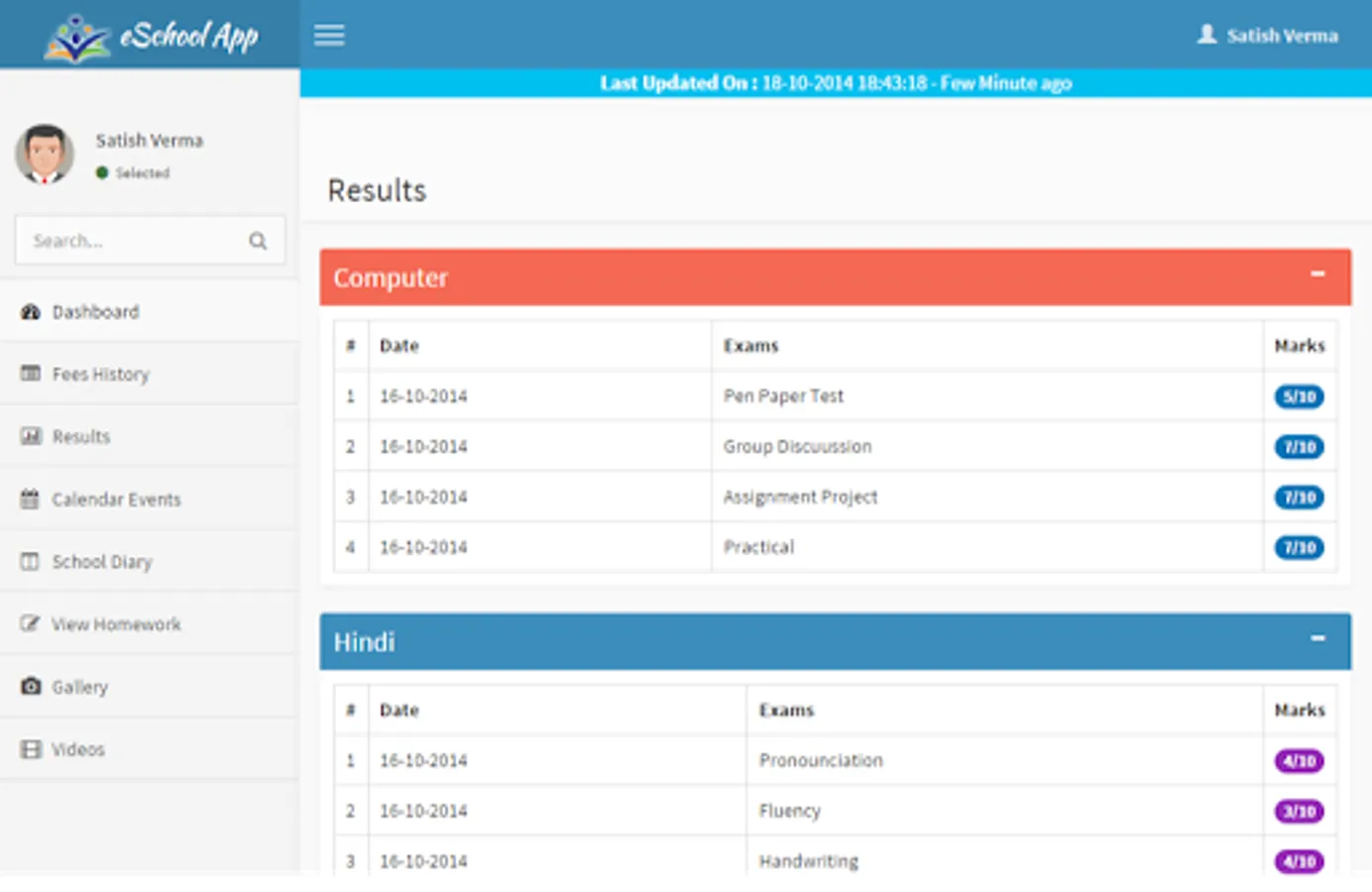This screenshot has width=1372, height=892.
Task: Select the Fees History sidebar icon
Action: (x=30, y=374)
